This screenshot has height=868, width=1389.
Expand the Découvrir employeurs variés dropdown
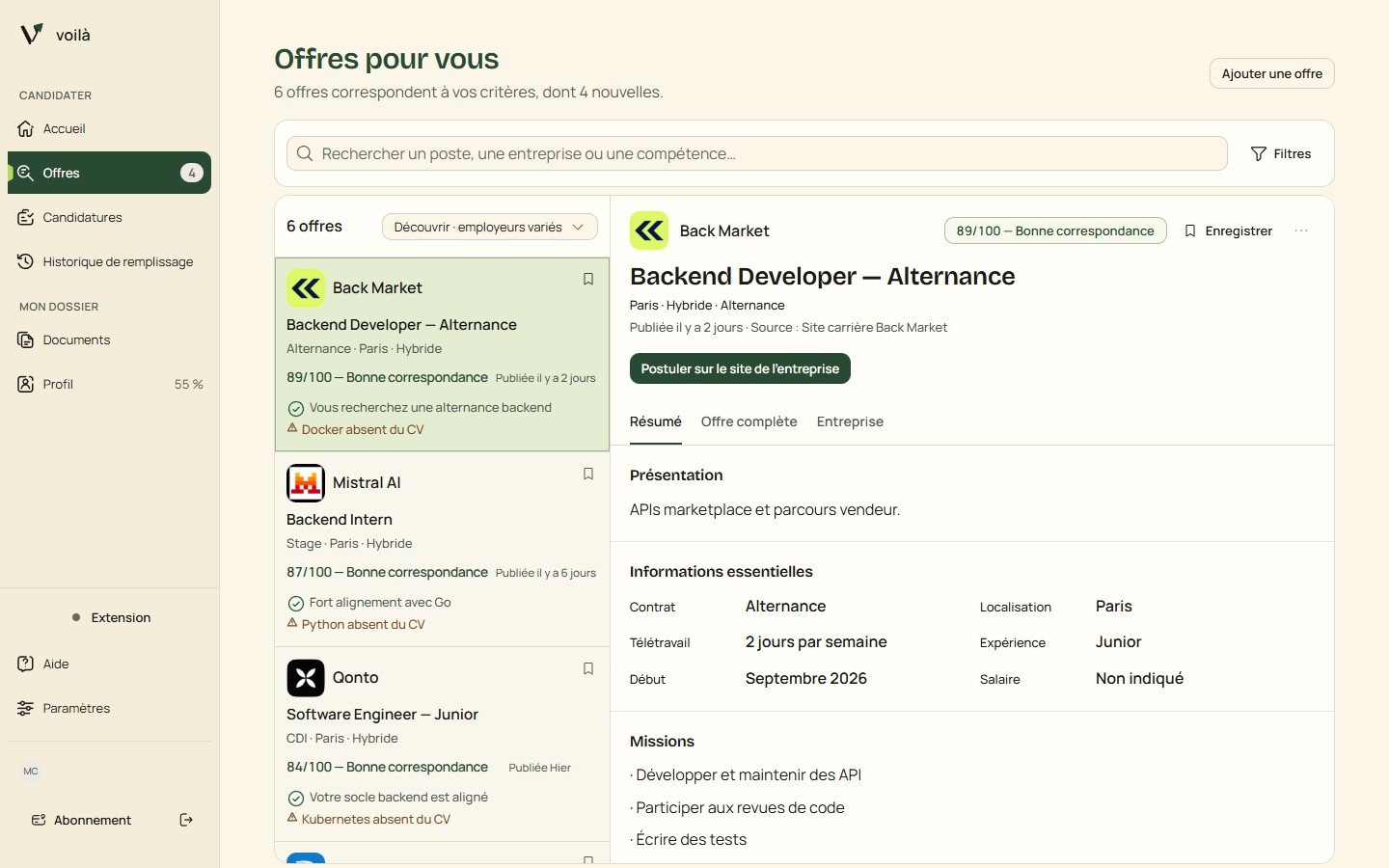click(x=489, y=227)
